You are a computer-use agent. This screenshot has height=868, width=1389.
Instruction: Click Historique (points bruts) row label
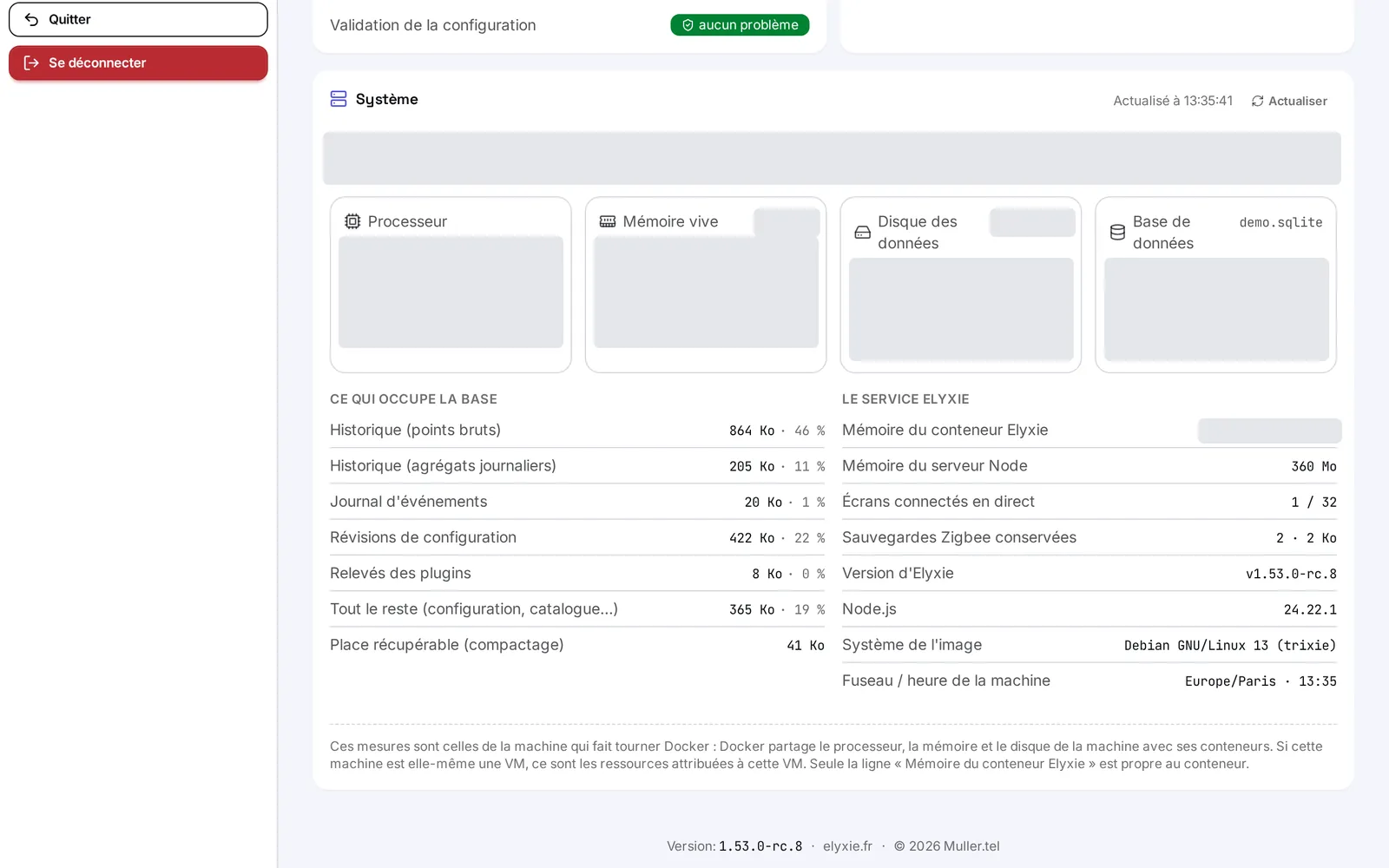pos(415,430)
